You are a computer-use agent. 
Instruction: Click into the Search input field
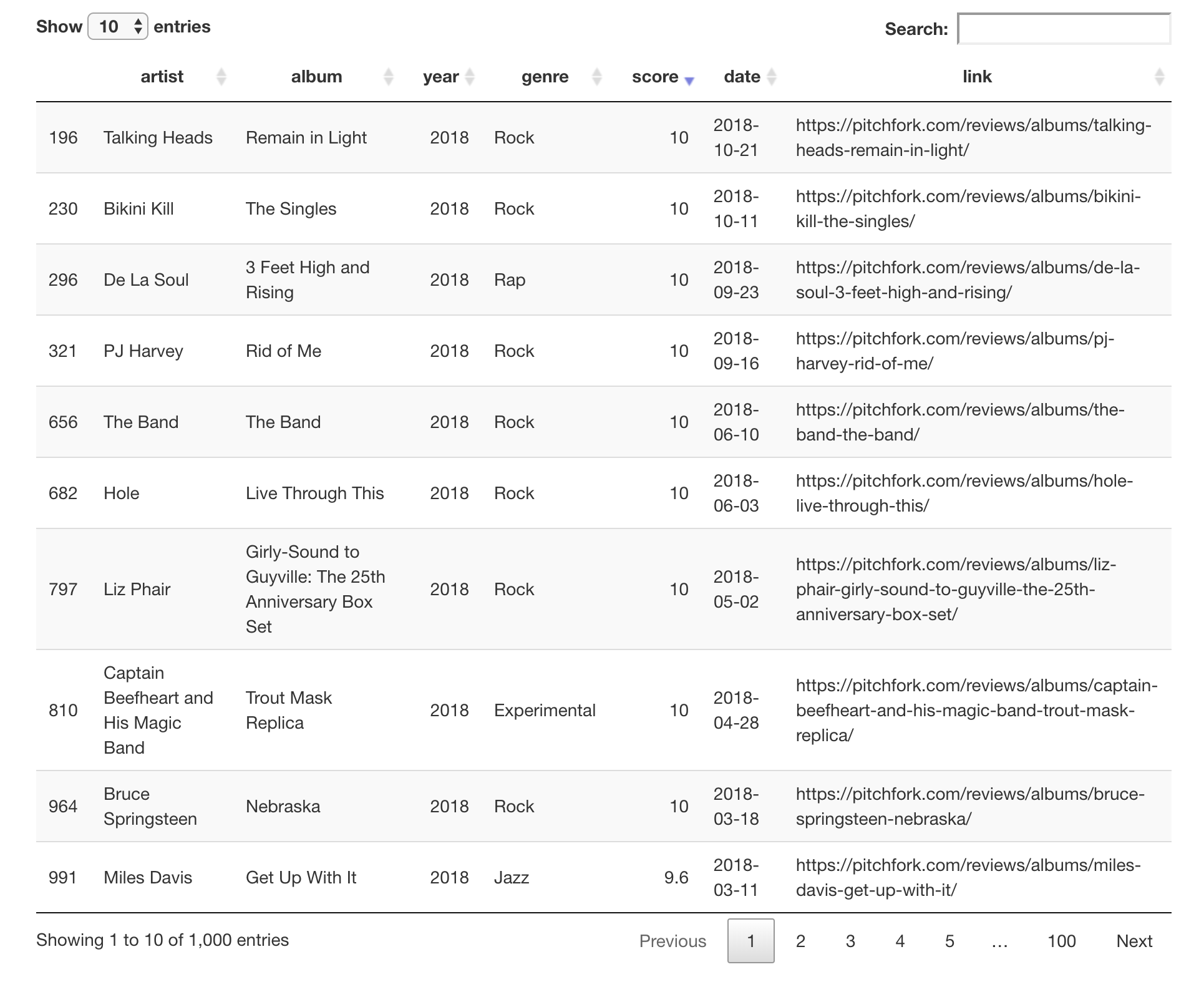coord(1063,29)
